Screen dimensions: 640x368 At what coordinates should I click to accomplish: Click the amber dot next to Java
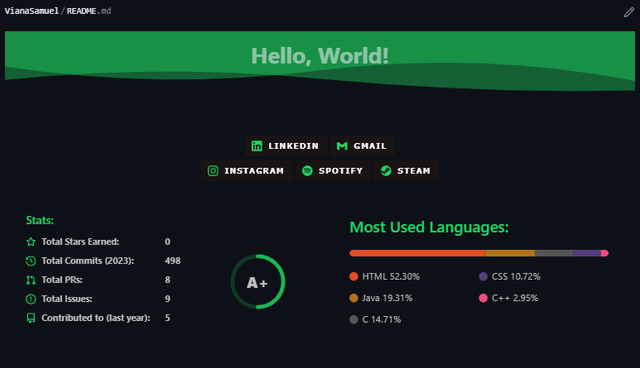click(354, 298)
